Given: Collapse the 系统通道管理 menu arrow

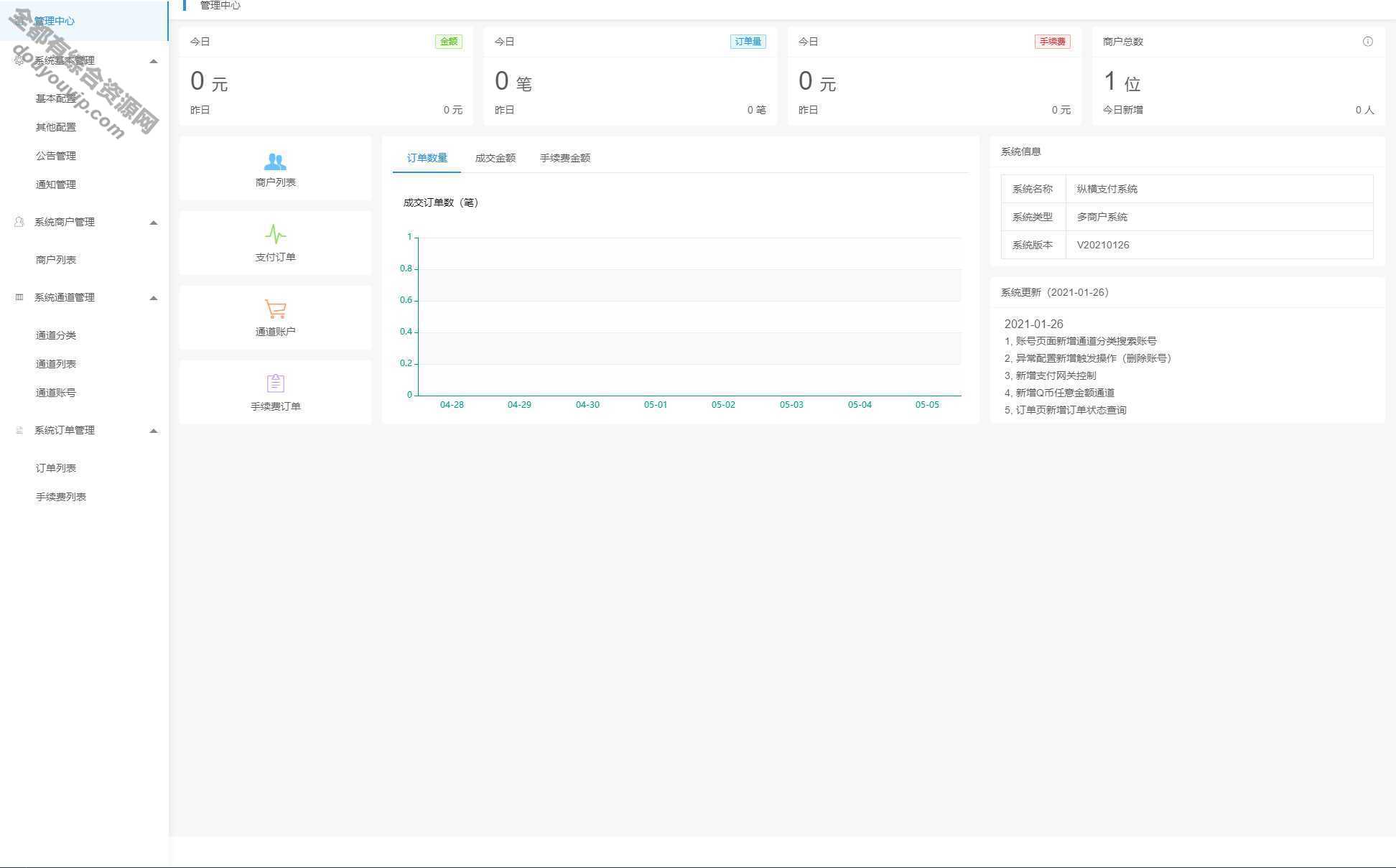Looking at the screenshot, I should pos(153,298).
